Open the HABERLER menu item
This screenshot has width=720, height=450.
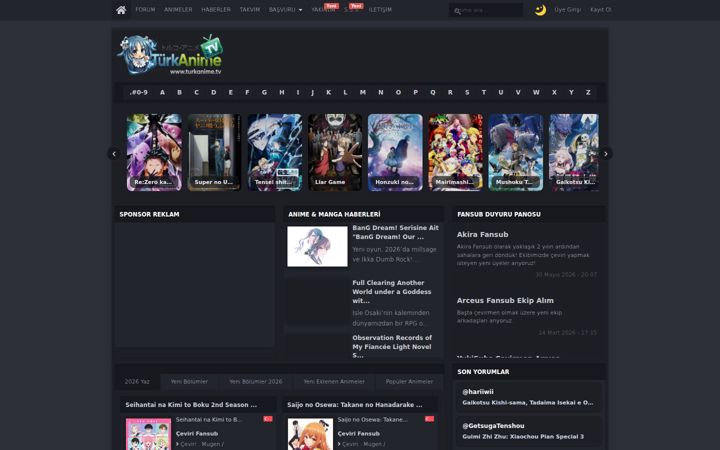pyautogui.click(x=216, y=10)
